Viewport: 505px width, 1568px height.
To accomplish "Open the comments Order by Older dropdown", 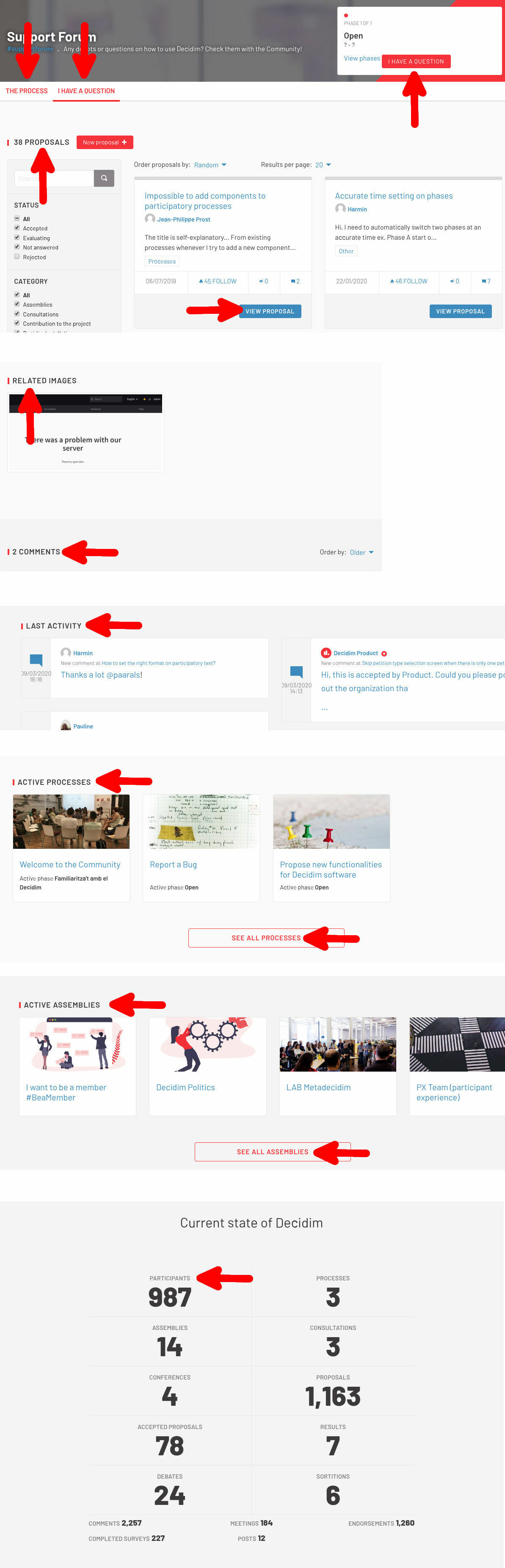I will (x=362, y=552).
